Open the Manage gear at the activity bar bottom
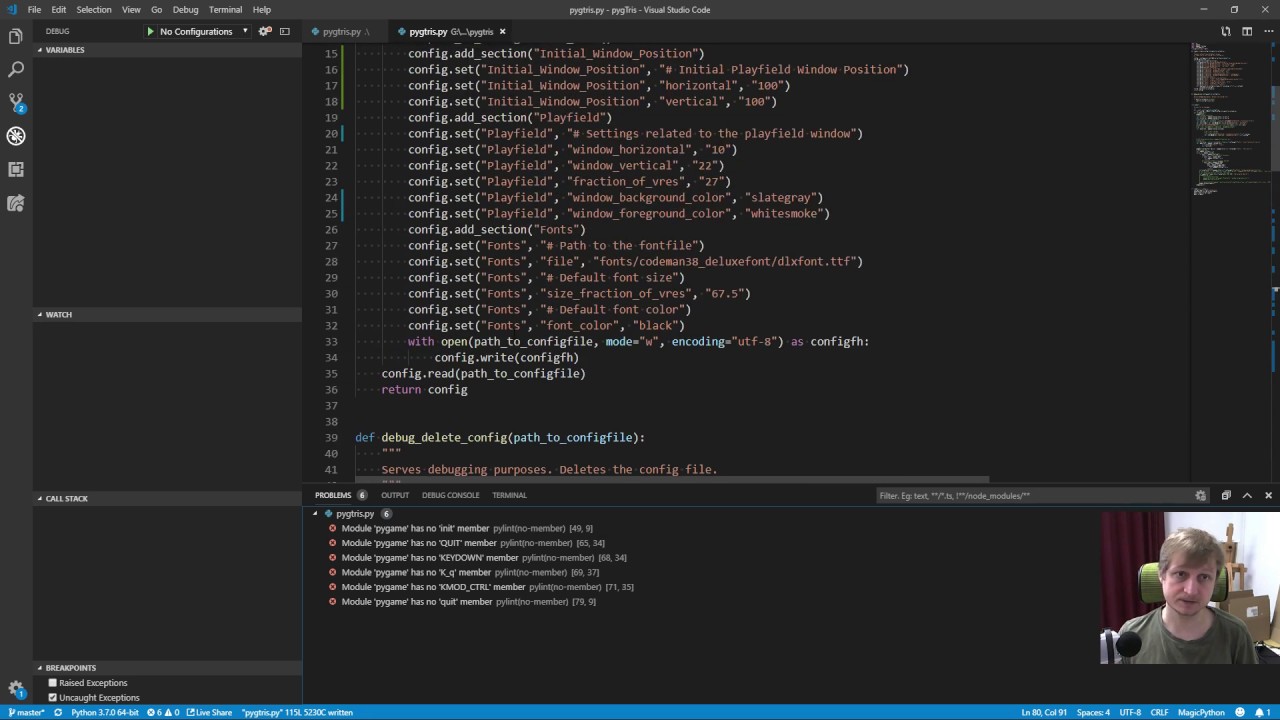The image size is (1280, 720). coord(16,689)
